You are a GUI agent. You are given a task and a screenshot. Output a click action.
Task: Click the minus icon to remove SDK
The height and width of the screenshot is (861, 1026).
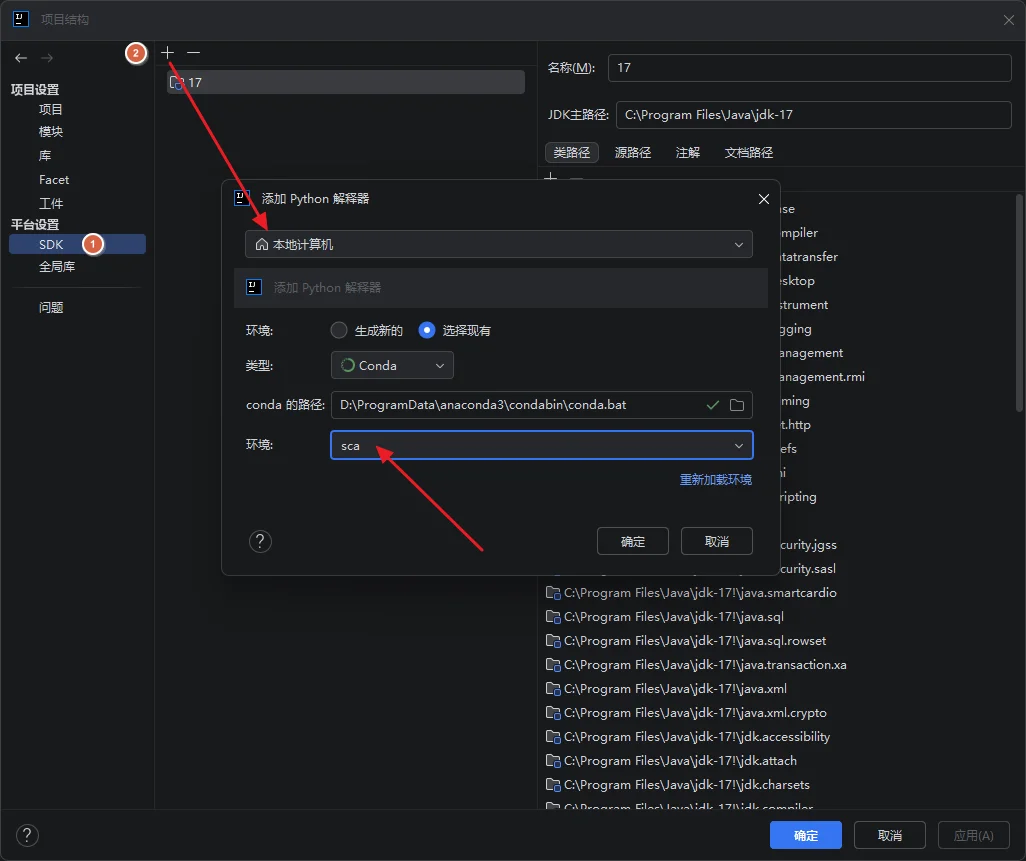click(x=194, y=52)
